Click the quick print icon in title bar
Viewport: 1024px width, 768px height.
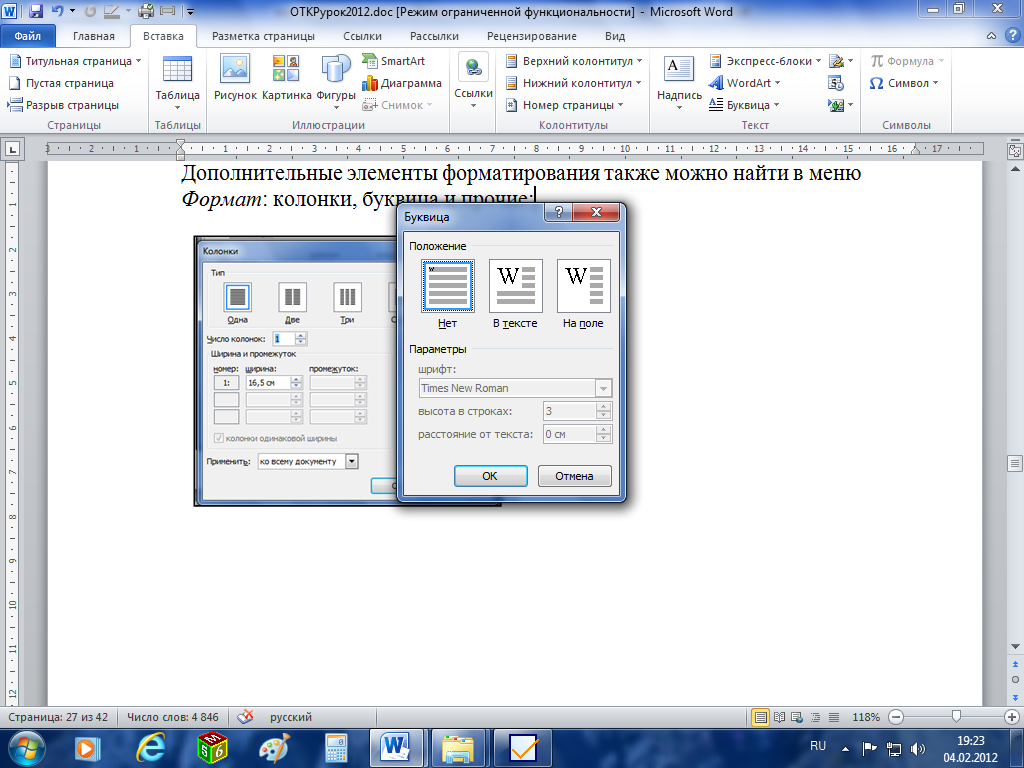146,11
